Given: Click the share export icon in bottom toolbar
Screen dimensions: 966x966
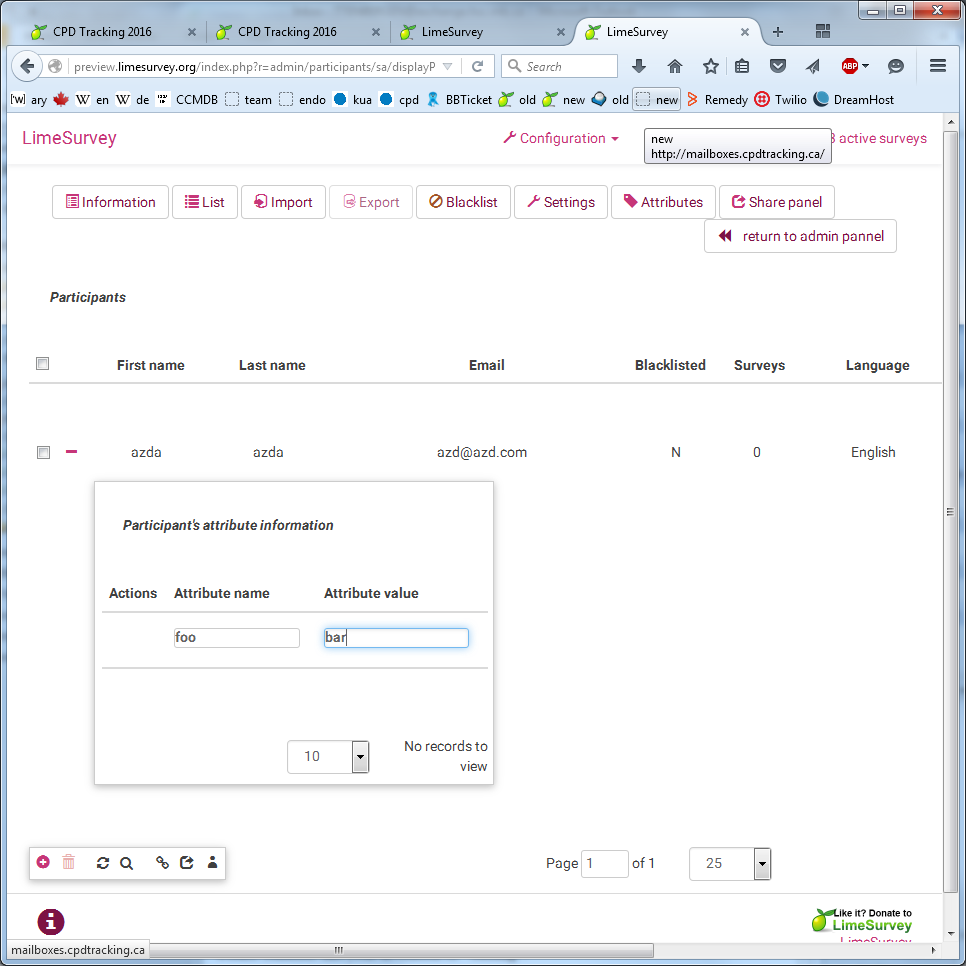Looking at the screenshot, I should click(x=187, y=862).
